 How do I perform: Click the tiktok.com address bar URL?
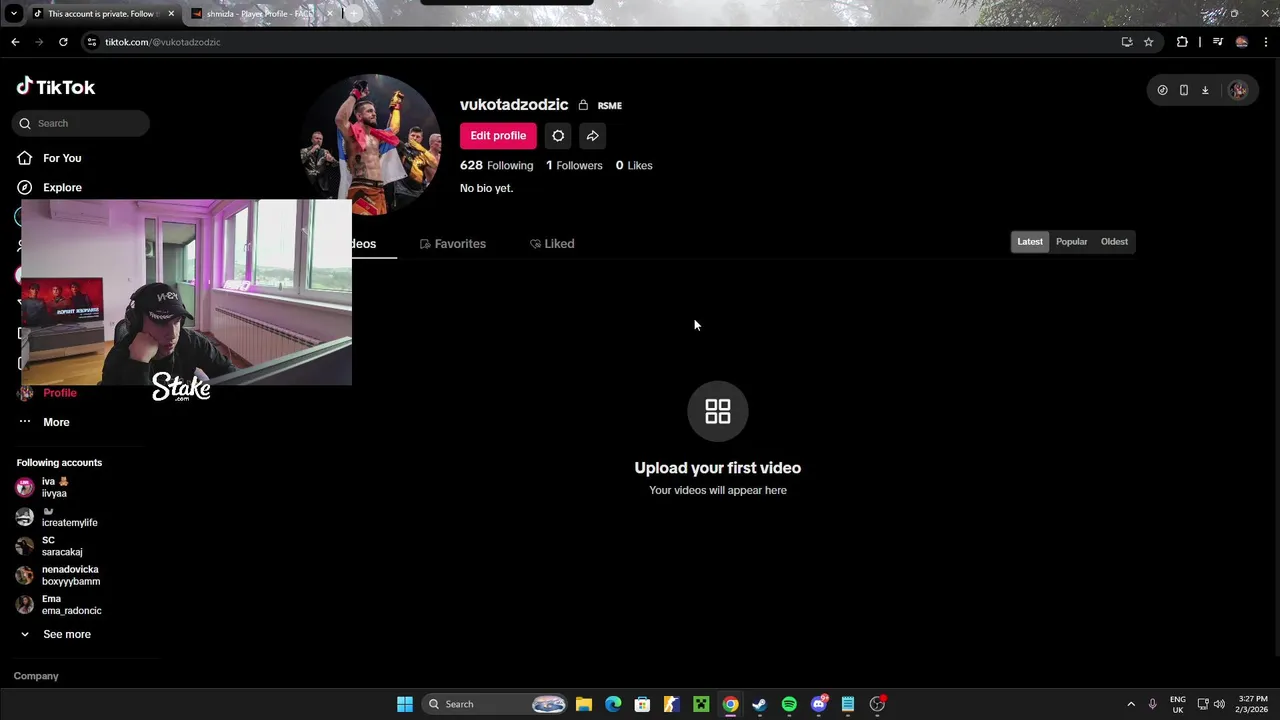[x=163, y=42]
